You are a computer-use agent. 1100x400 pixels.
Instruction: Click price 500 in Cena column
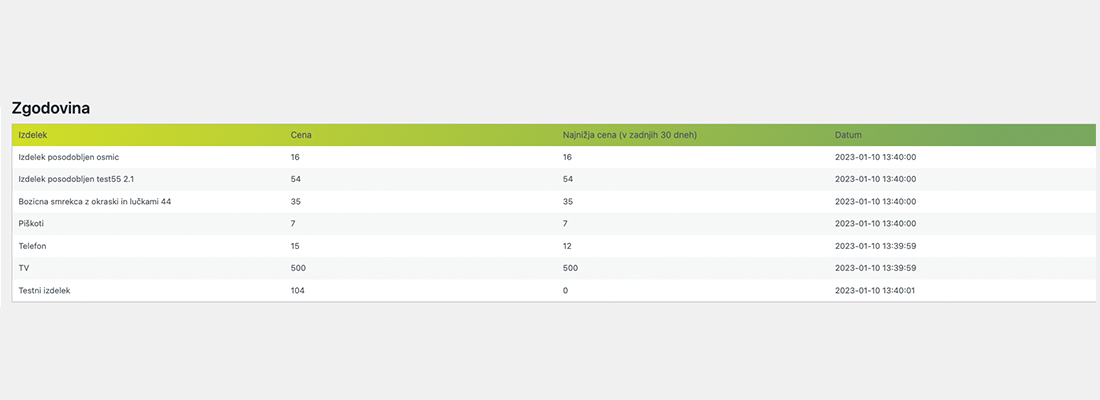point(298,268)
